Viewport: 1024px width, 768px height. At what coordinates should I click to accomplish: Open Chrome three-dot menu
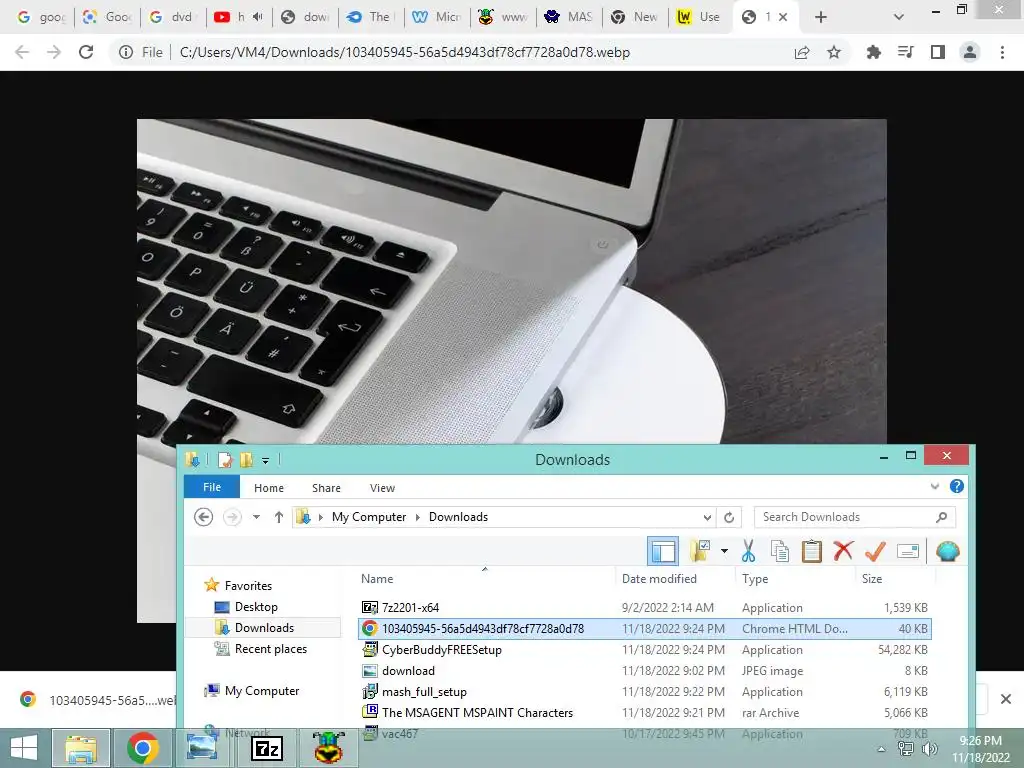click(1002, 52)
